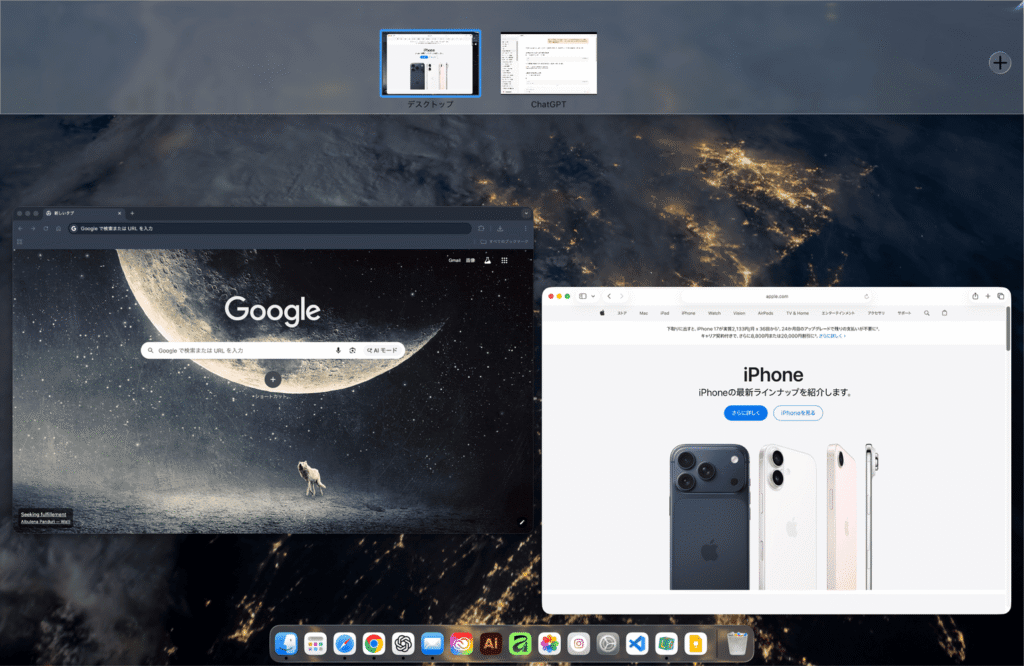Switch to the ChatGPT space thumbnail
1024x666 pixels.
click(x=549, y=63)
